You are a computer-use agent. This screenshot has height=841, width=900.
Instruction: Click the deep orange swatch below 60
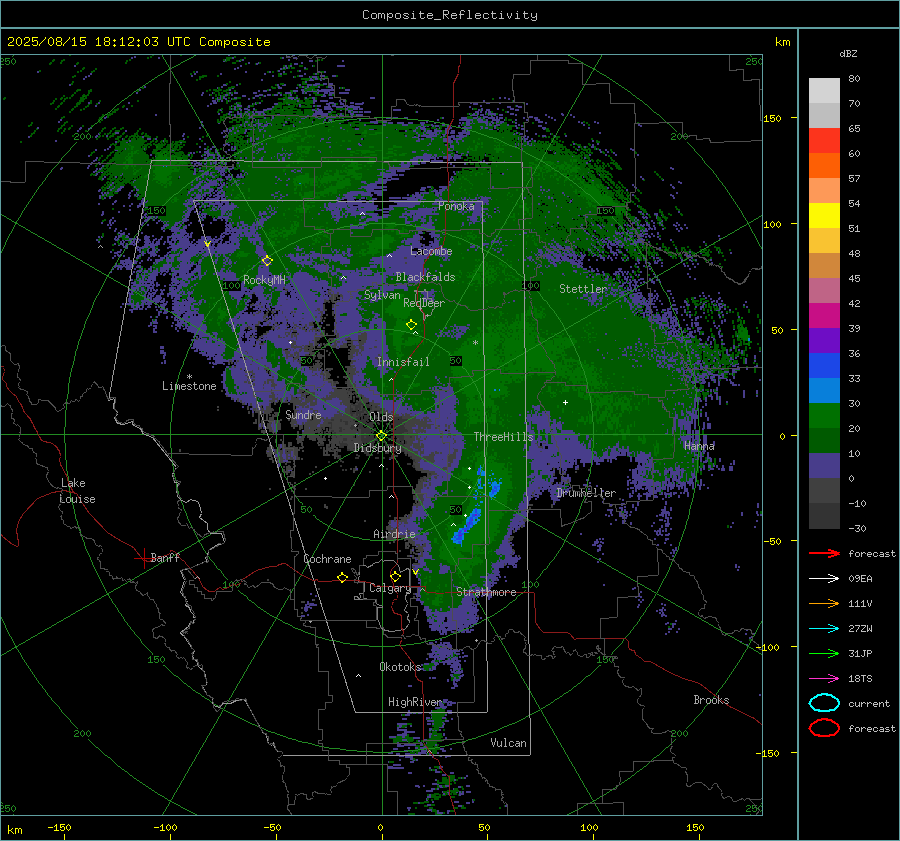824,166
